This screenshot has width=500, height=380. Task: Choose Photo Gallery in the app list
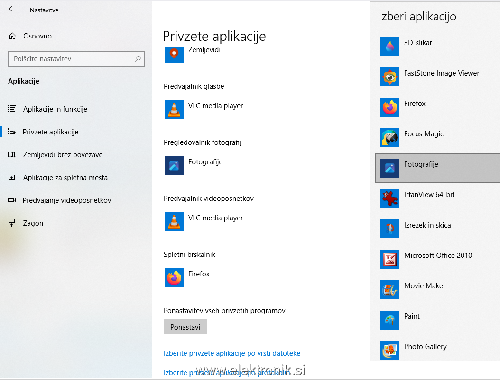437,350
